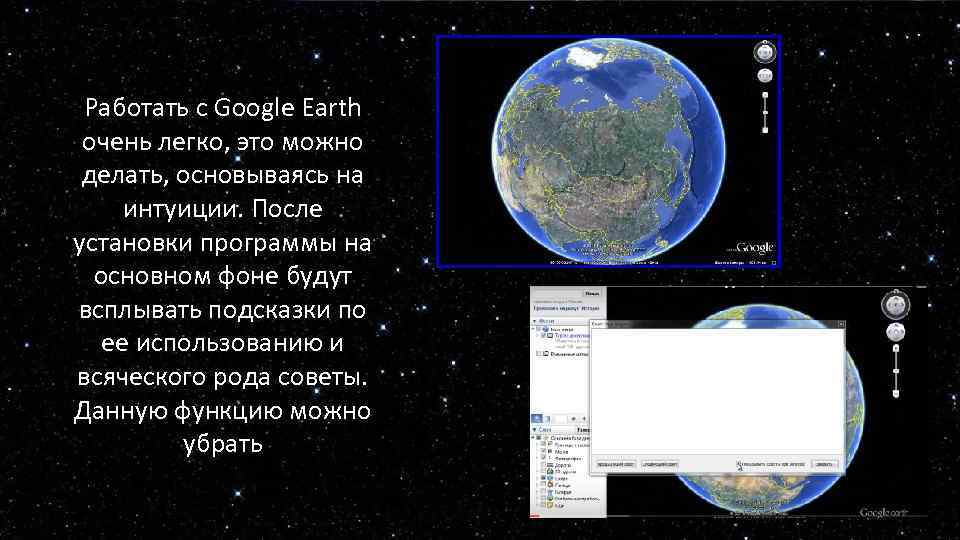Click the zoom-out minus in blue-framed Earth view
Viewport: 960px width, 540px height.
tap(765, 130)
